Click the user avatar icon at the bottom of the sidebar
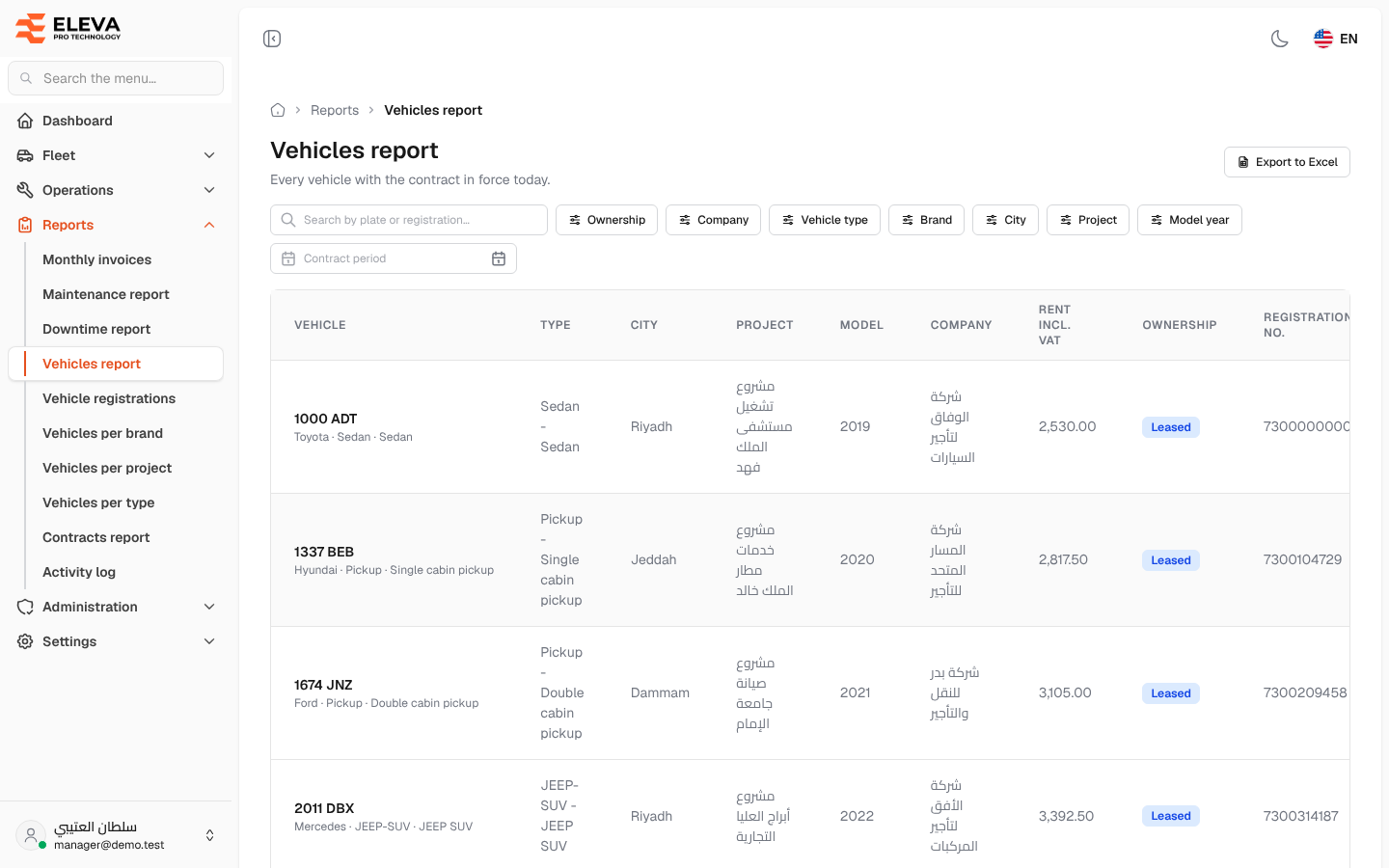1389x868 pixels. tap(31, 835)
